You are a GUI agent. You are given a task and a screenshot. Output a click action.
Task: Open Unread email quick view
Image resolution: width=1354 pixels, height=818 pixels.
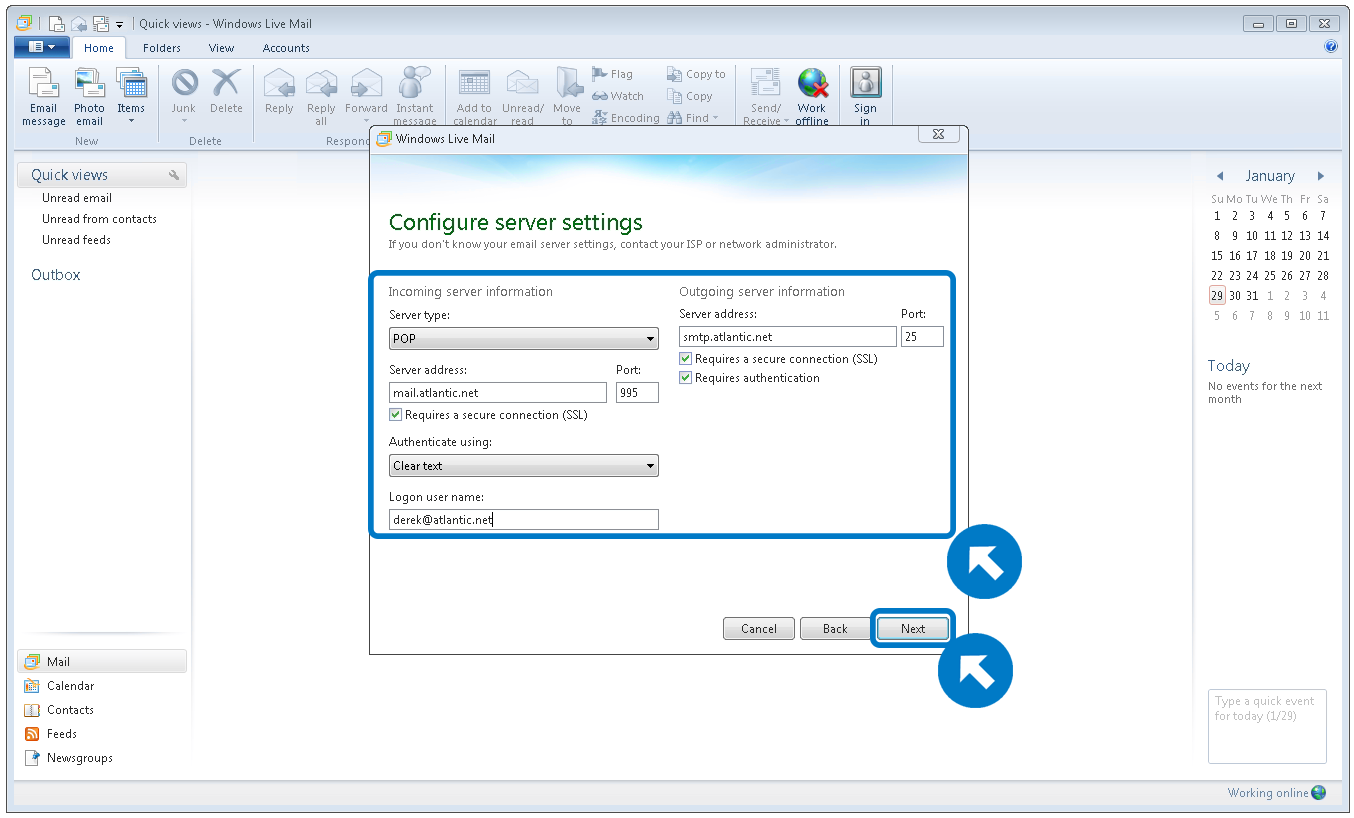point(77,198)
